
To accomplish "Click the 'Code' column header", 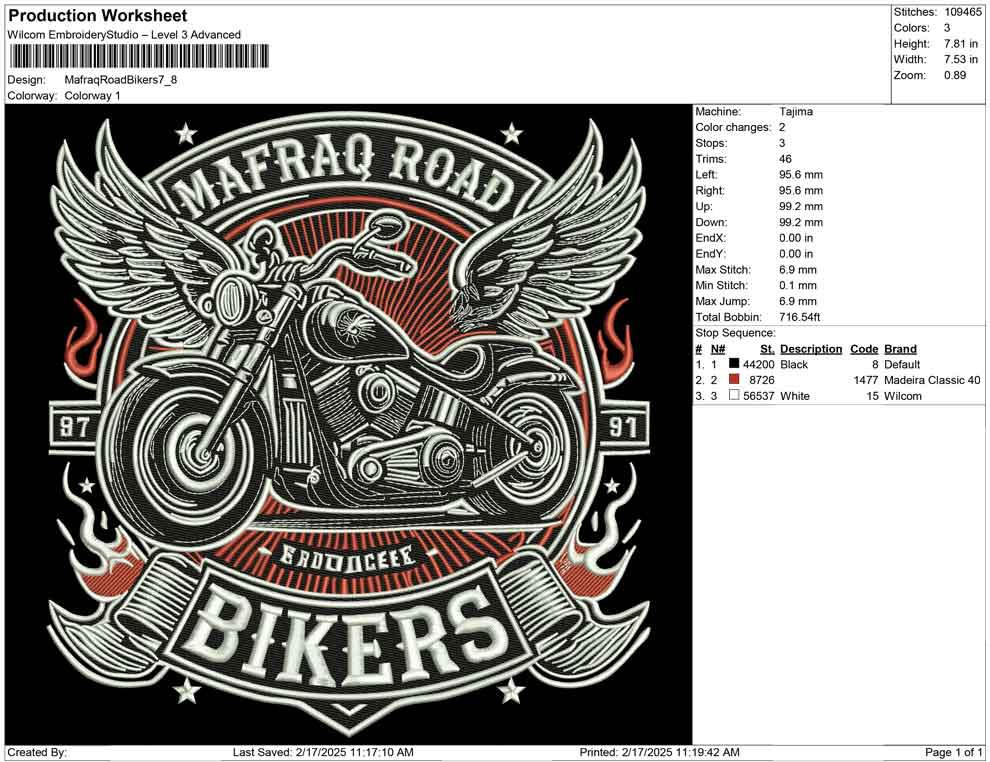I will [x=864, y=349].
